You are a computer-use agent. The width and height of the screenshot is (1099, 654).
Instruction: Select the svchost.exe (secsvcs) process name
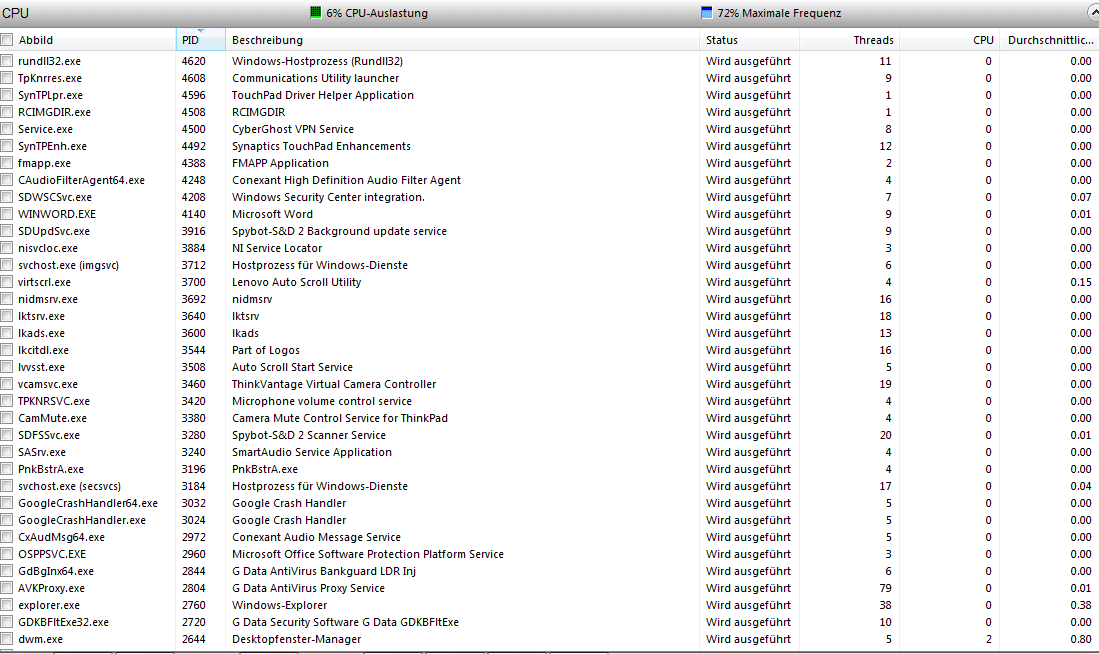69,486
